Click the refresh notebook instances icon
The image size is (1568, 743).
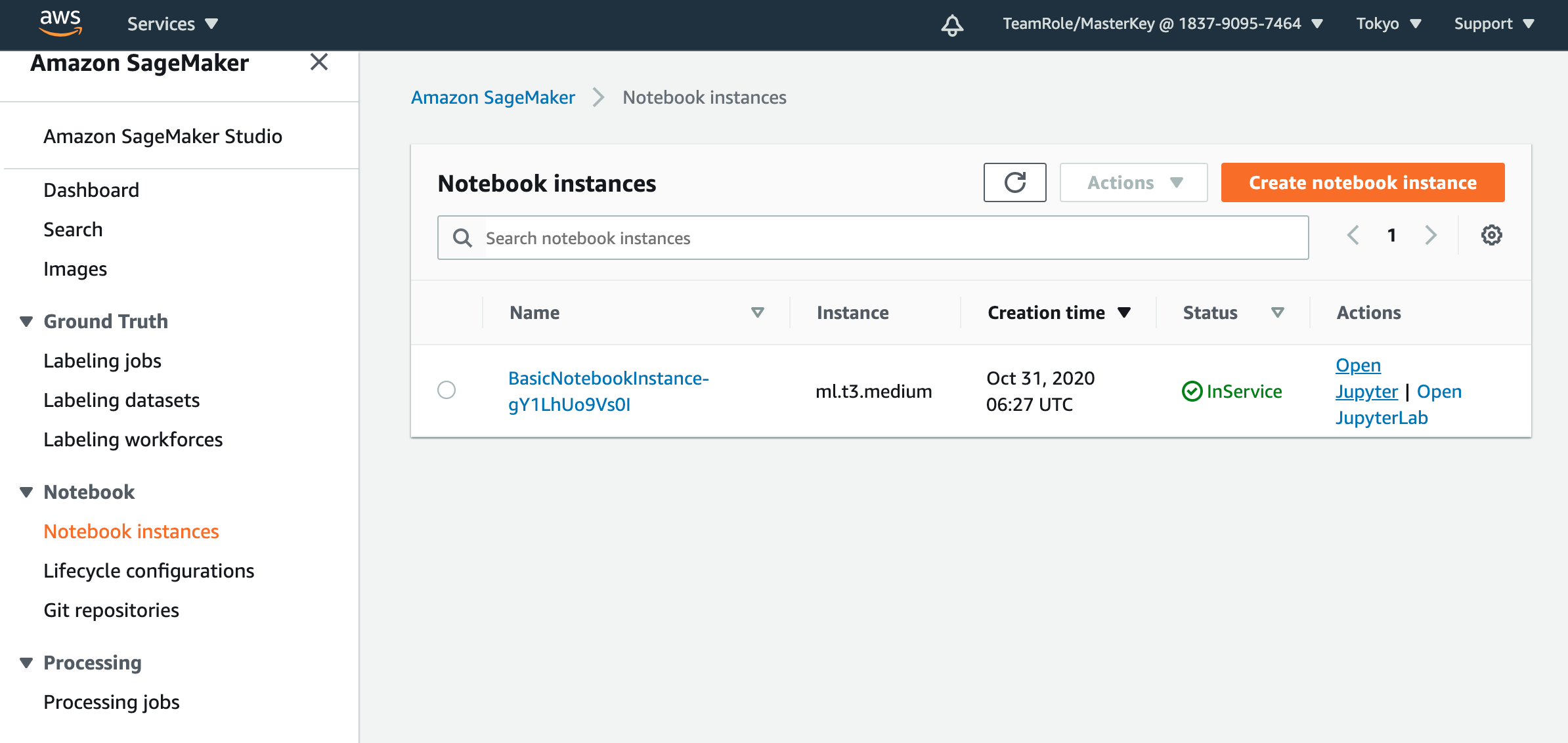pos(1014,182)
